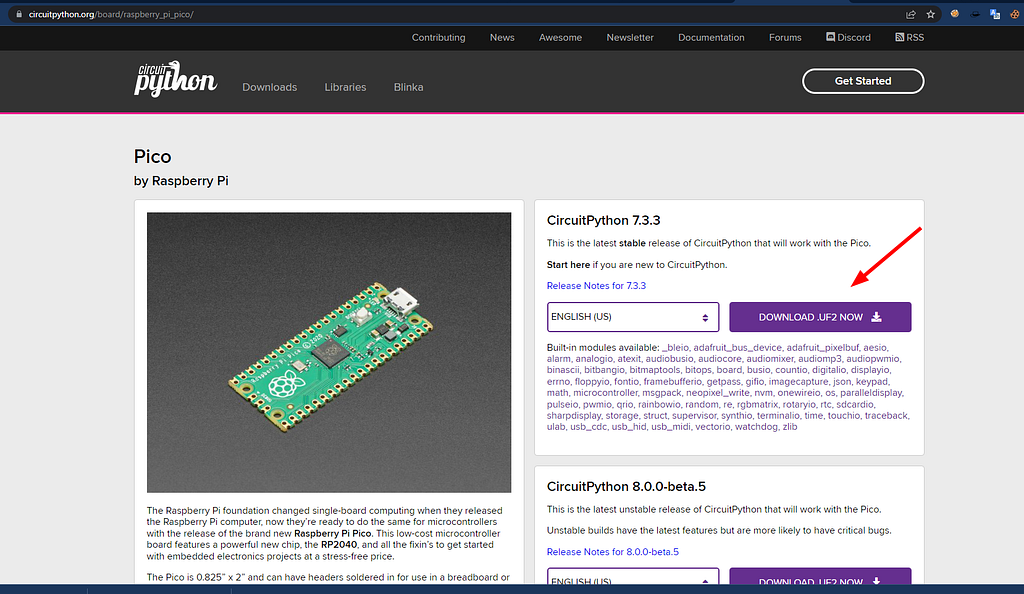Open the cookie extension icon
Viewport: 1024px width, 594px height.
click(1015, 14)
